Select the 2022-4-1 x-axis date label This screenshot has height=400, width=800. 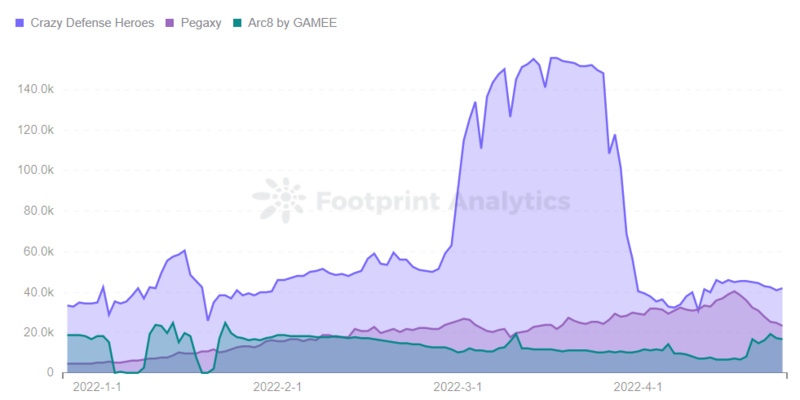[x=639, y=385]
